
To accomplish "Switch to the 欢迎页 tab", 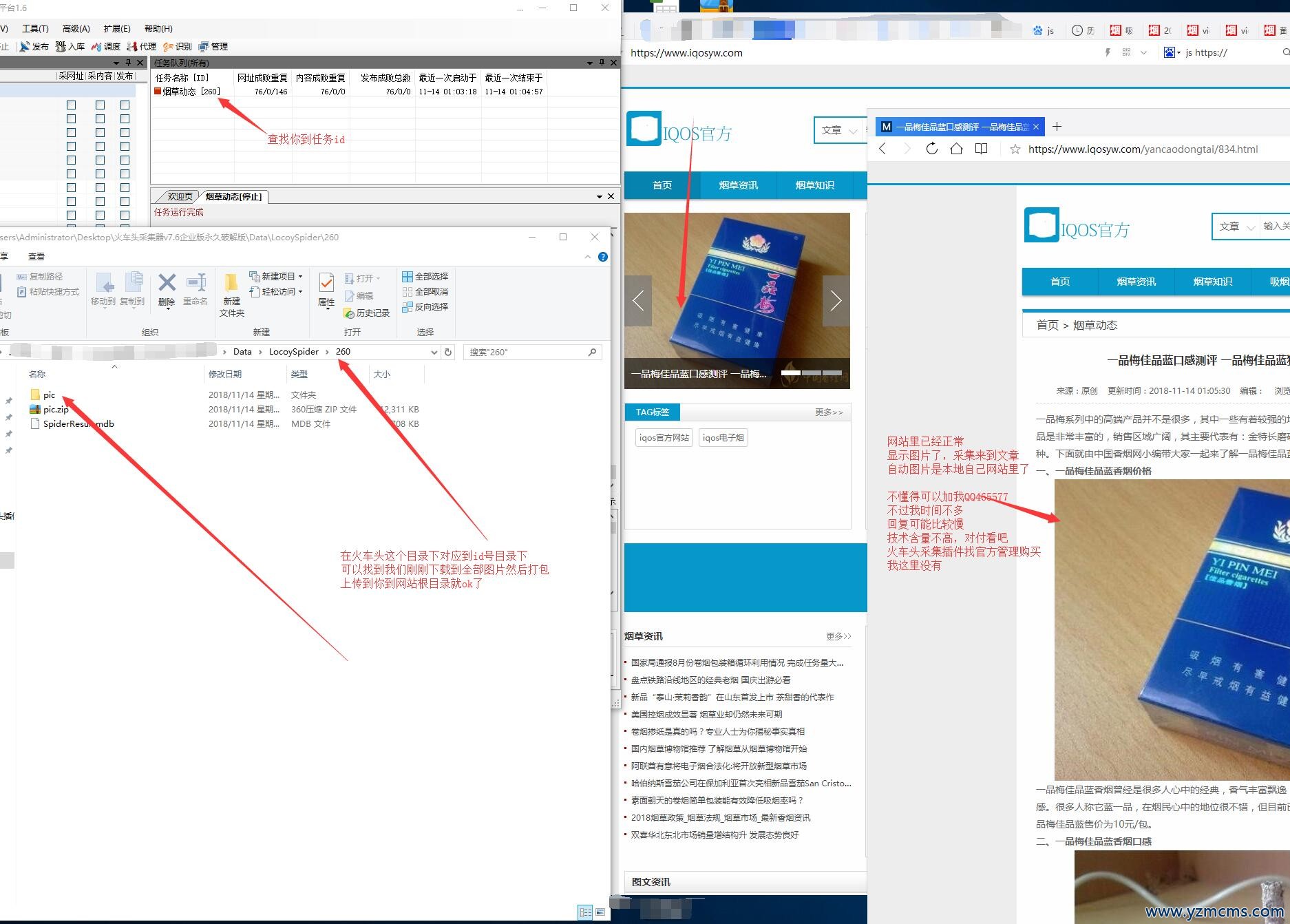I will [180, 197].
